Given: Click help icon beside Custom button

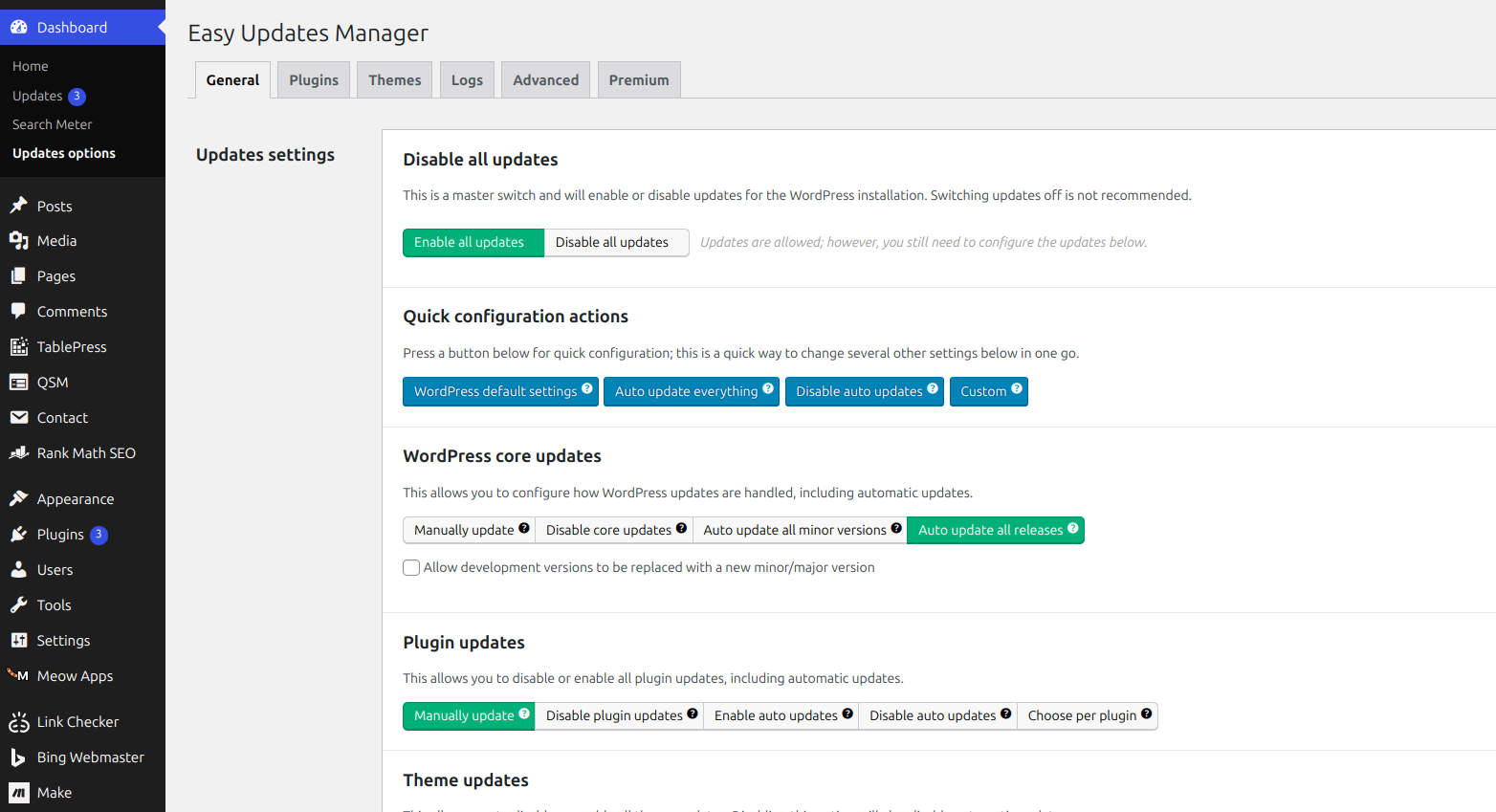Looking at the screenshot, I should tap(1017, 388).
